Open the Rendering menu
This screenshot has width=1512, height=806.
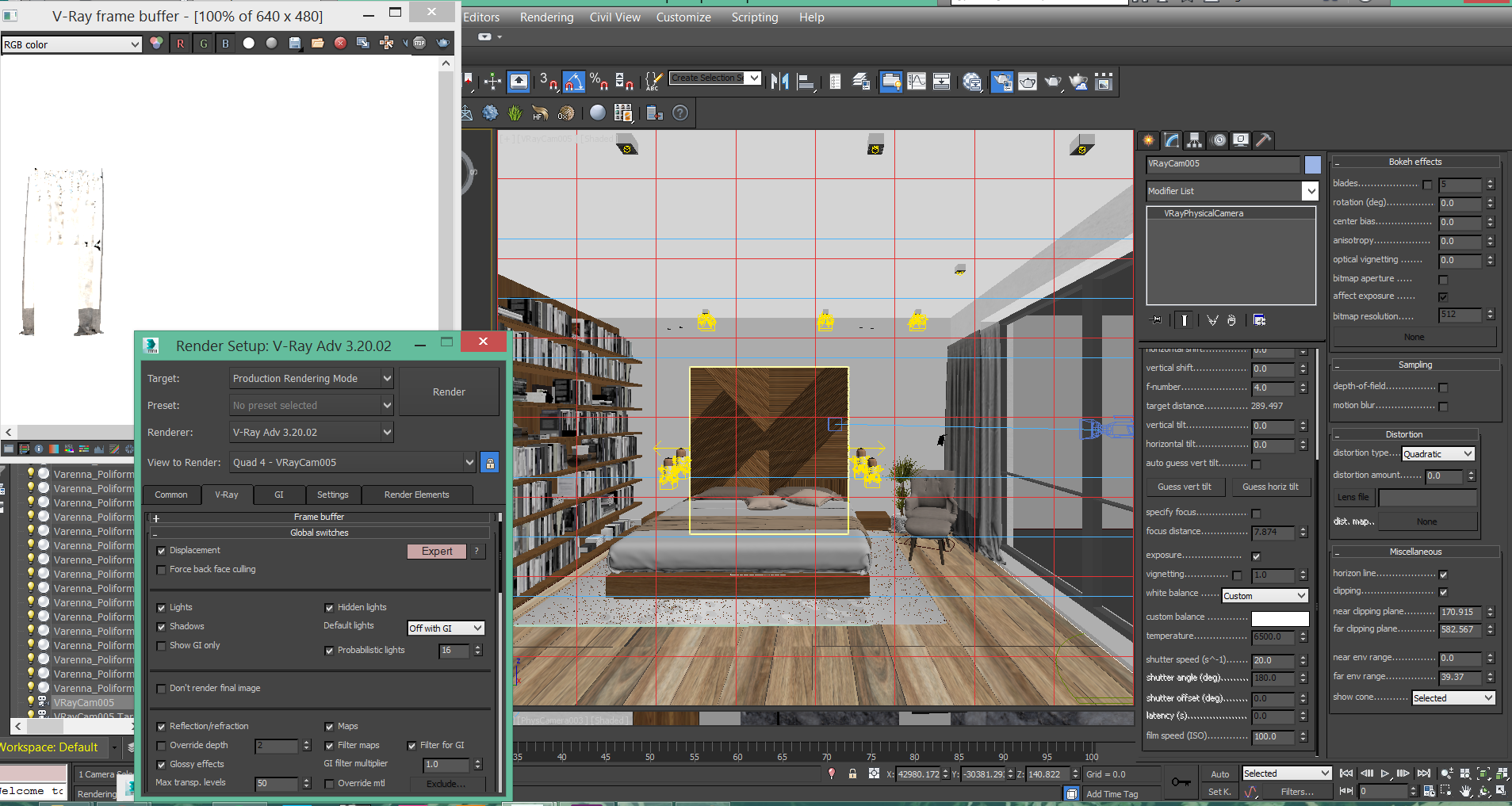(x=546, y=17)
